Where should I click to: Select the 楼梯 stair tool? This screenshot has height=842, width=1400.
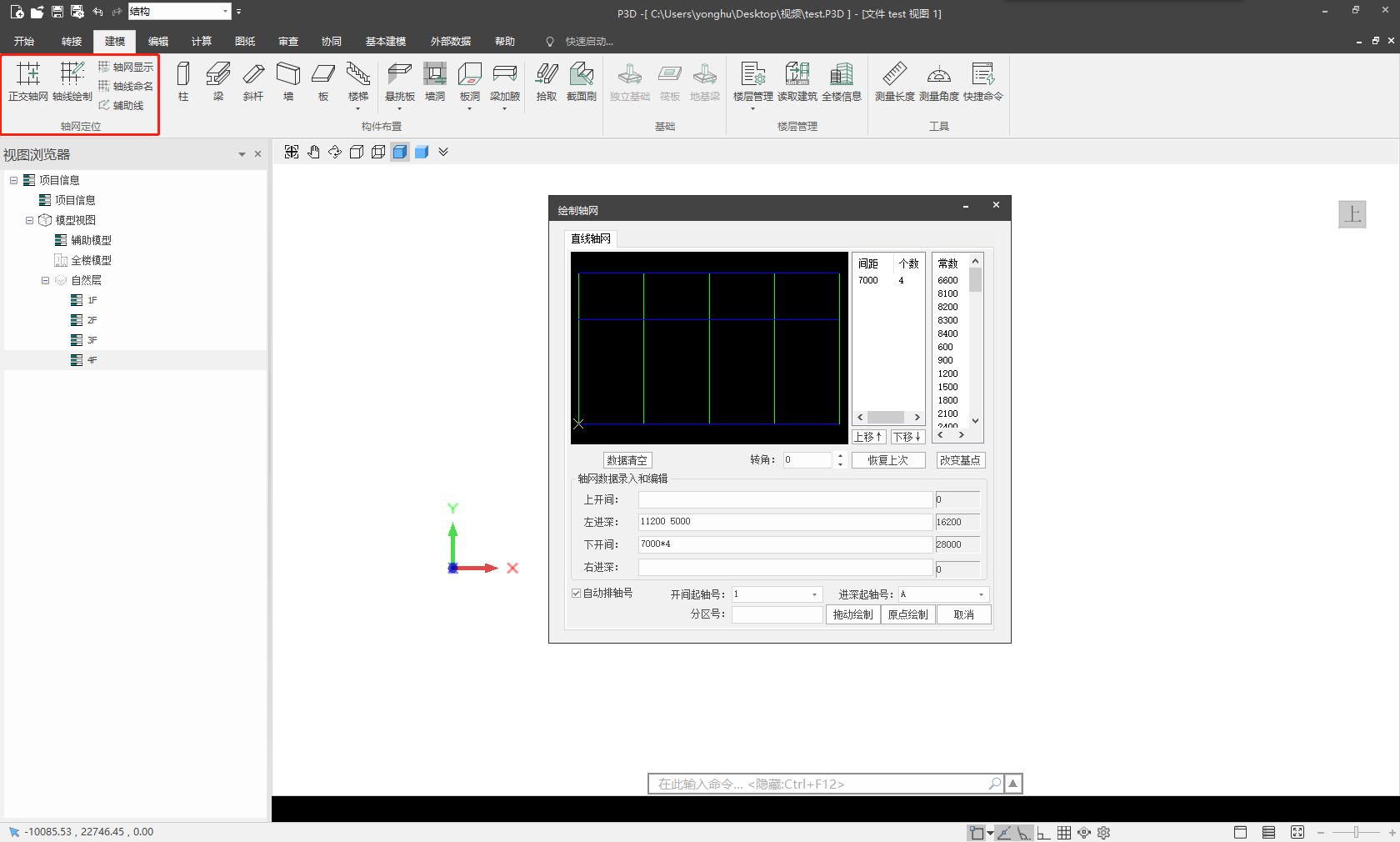pos(358,81)
